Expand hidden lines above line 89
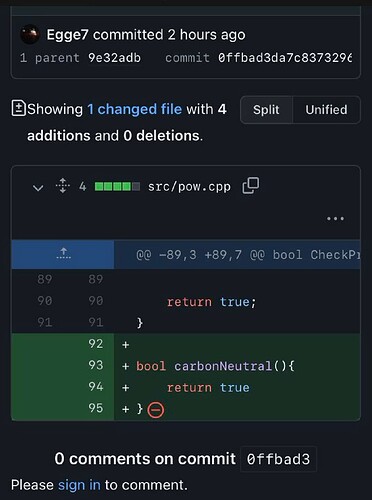This screenshot has width=372, height=500. (x=63, y=254)
